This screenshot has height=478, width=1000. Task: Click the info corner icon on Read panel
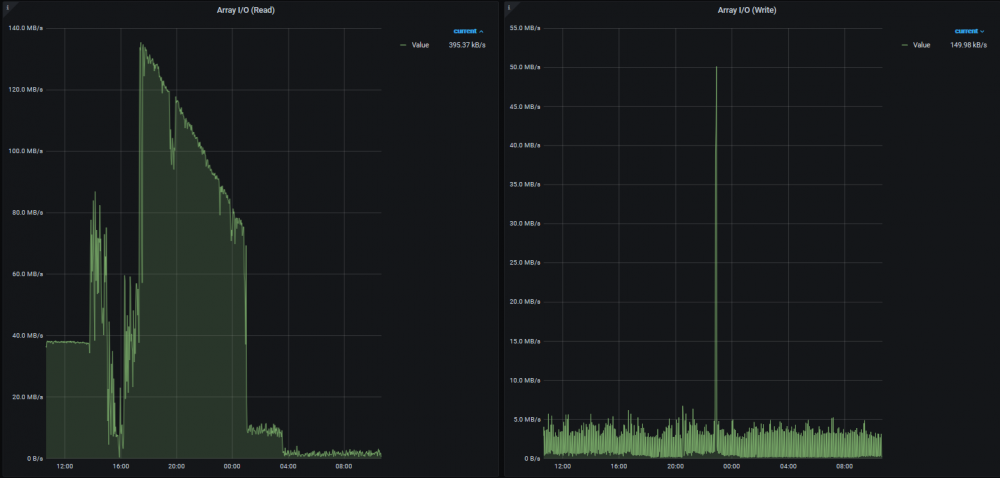pos(8,8)
